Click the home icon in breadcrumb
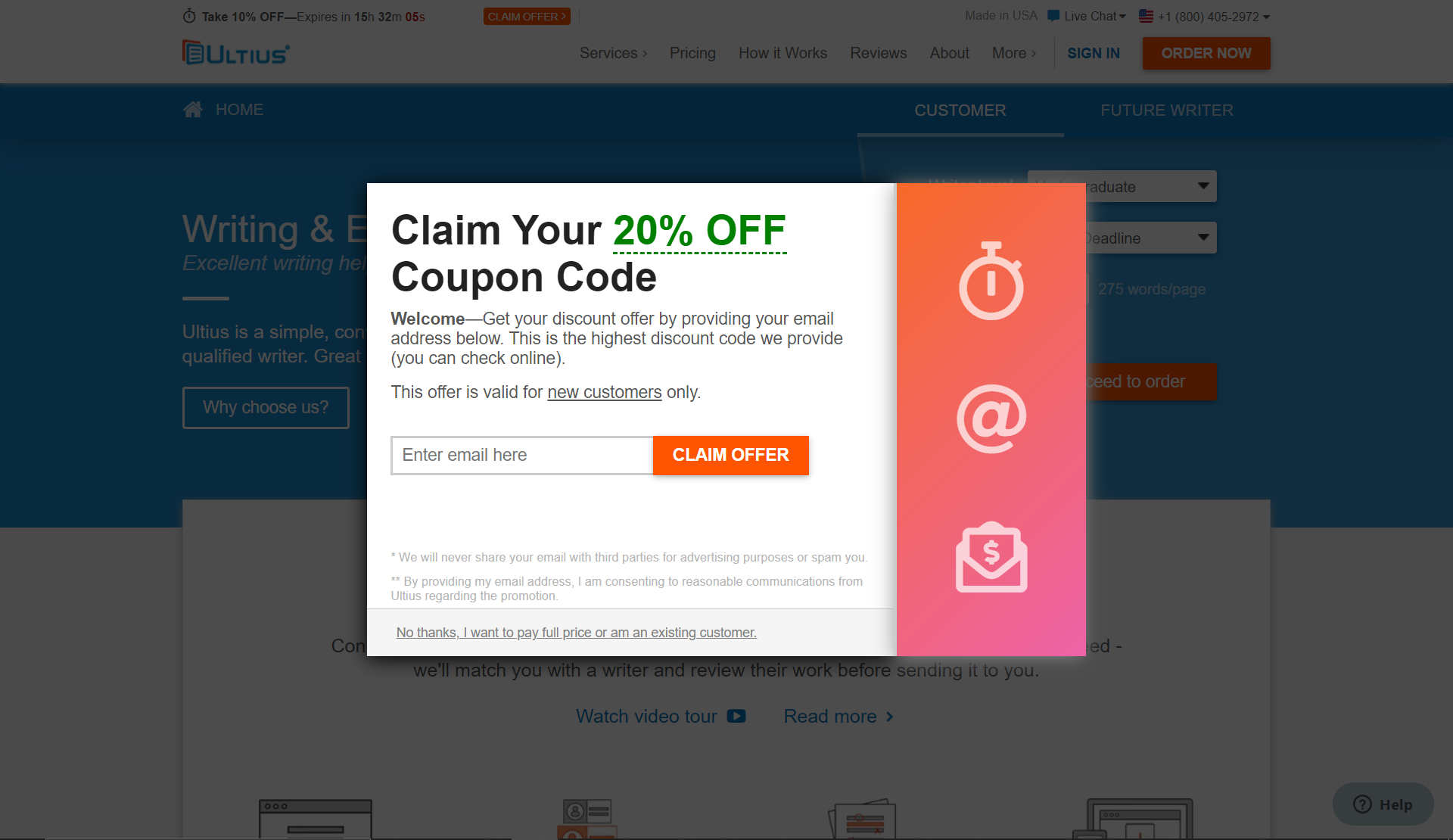This screenshot has width=1453, height=840. point(192,109)
